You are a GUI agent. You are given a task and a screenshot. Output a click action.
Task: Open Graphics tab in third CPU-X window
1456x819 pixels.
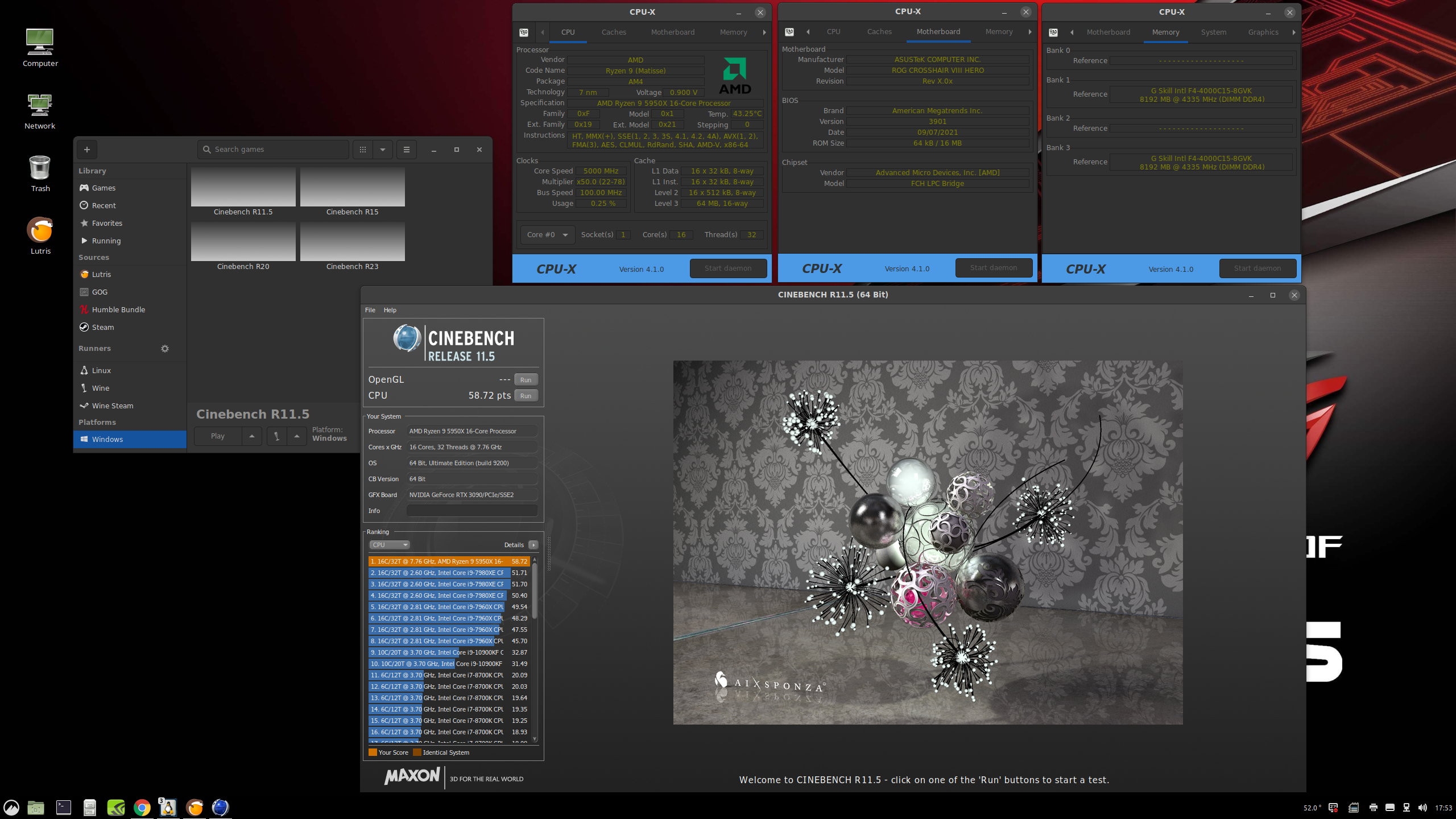(1263, 32)
